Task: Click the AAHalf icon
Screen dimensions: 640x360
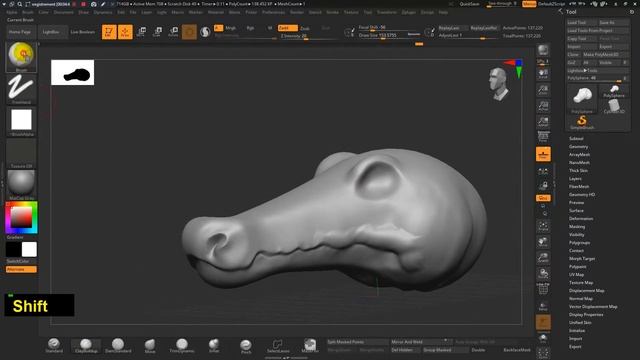Action: click(543, 122)
